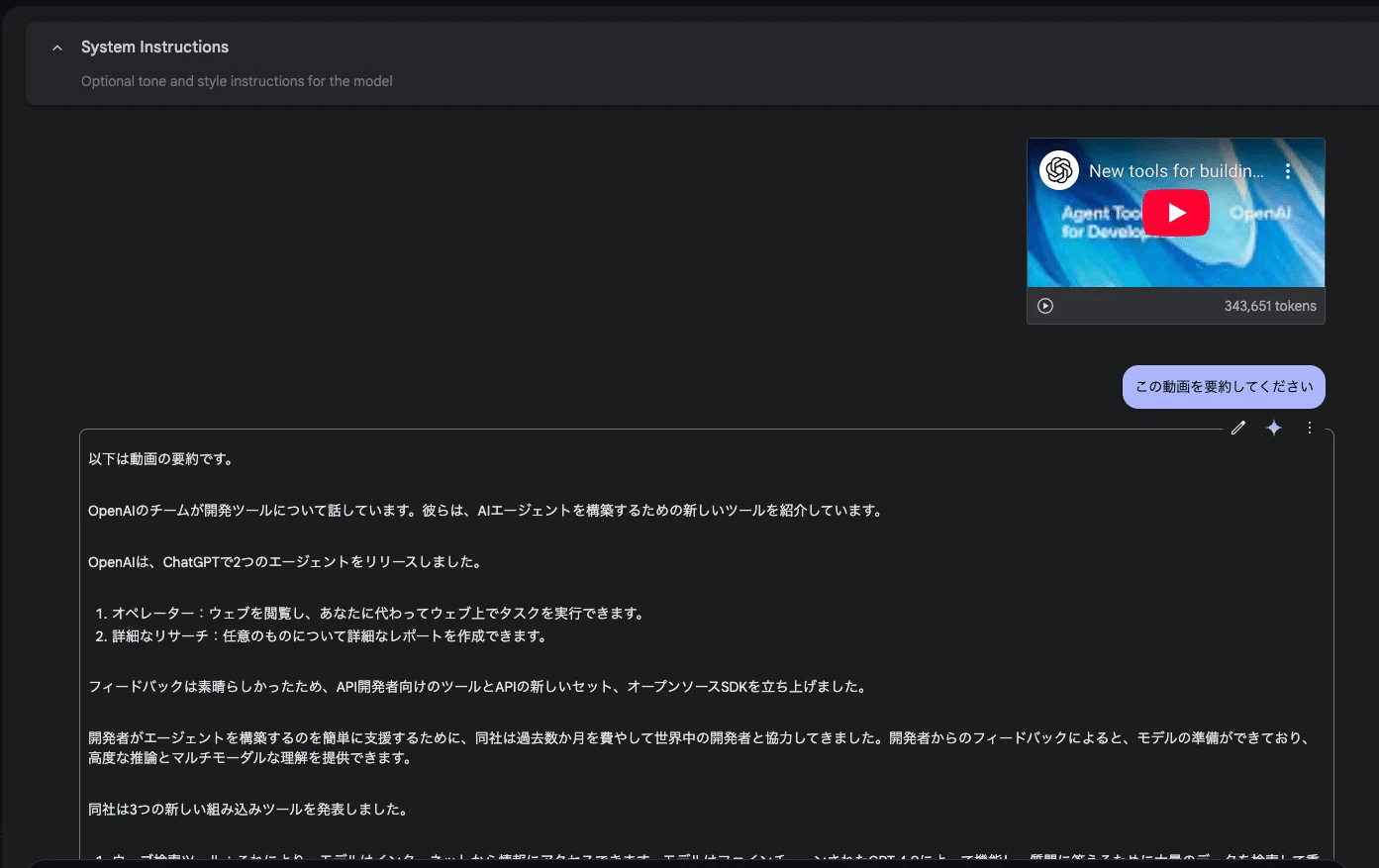This screenshot has height=868, width=1379.
Task: Rerun the response using the sparkle icon
Action: [1274, 428]
